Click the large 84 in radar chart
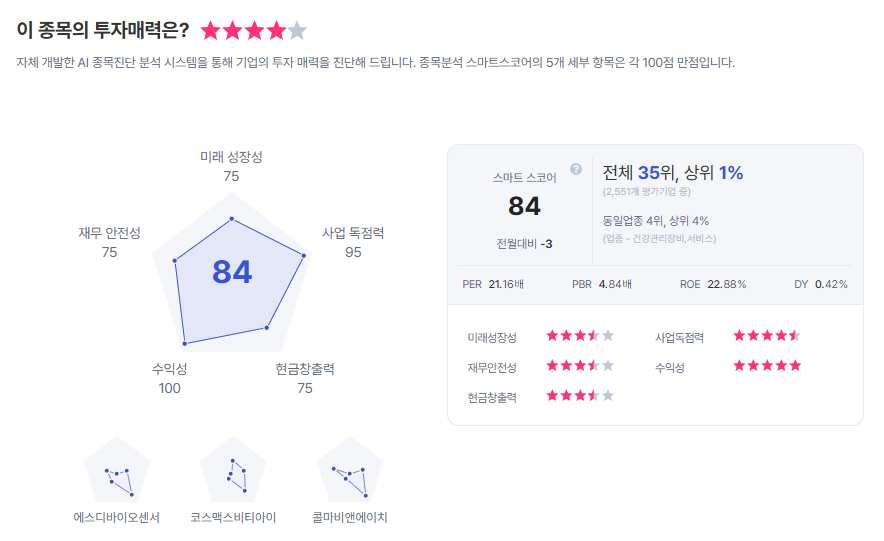 [x=232, y=272]
